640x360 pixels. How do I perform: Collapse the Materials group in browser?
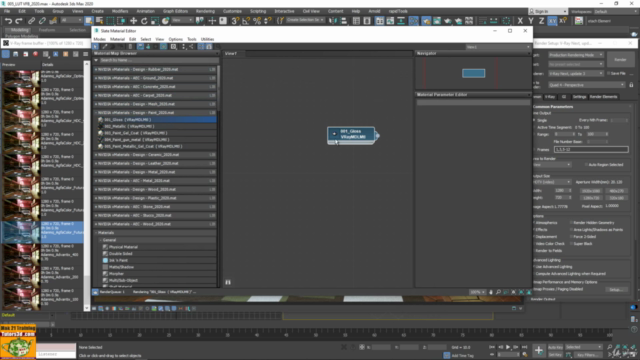(x=96, y=233)
